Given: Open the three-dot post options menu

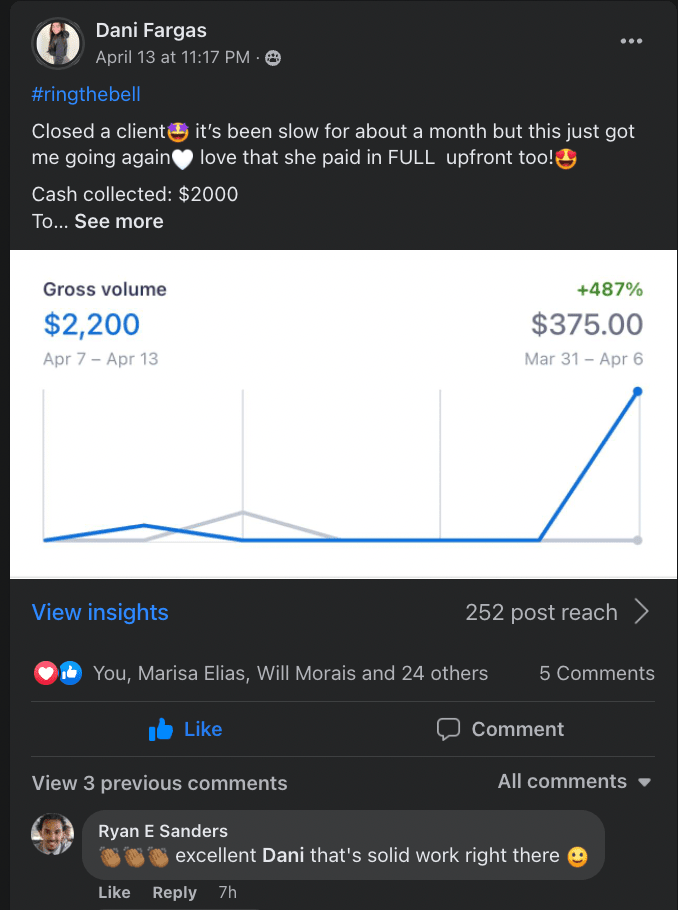Looking at the screenshot, I should pyautogui.click(x=631, y=41).
